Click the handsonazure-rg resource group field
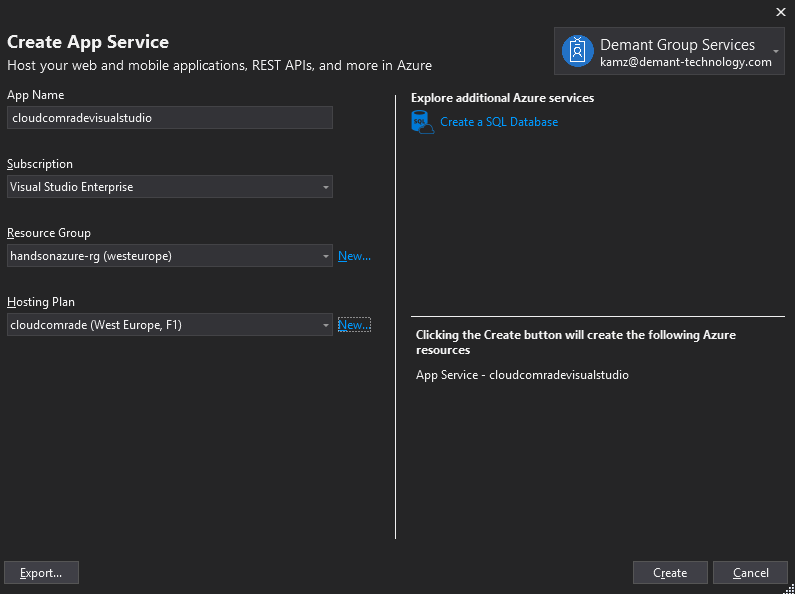Viewport: 795px width, 594px height. (x=160, y=256)
